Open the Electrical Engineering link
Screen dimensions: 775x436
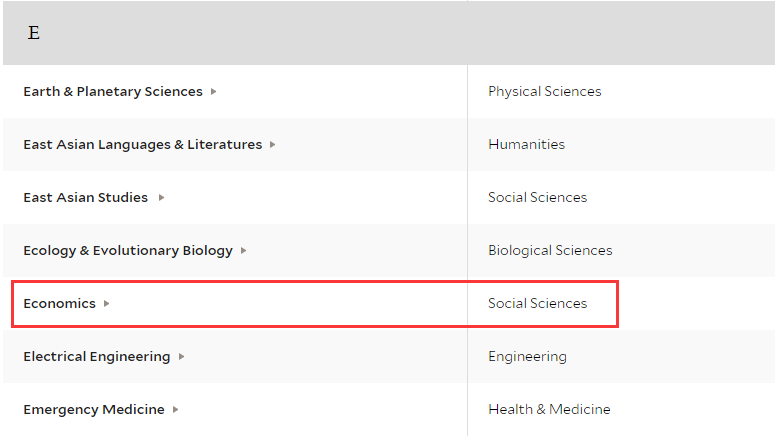point(96,357)
